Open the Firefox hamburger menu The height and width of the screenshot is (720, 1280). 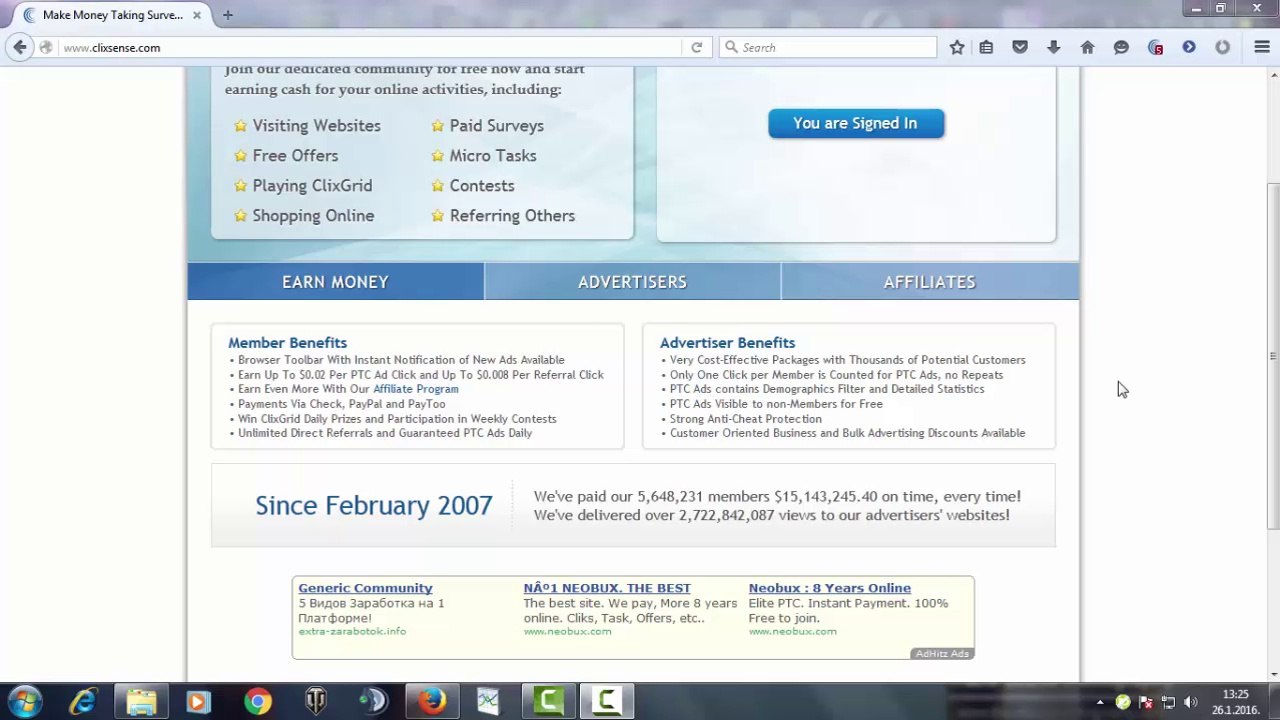(x=1262, y=47)
